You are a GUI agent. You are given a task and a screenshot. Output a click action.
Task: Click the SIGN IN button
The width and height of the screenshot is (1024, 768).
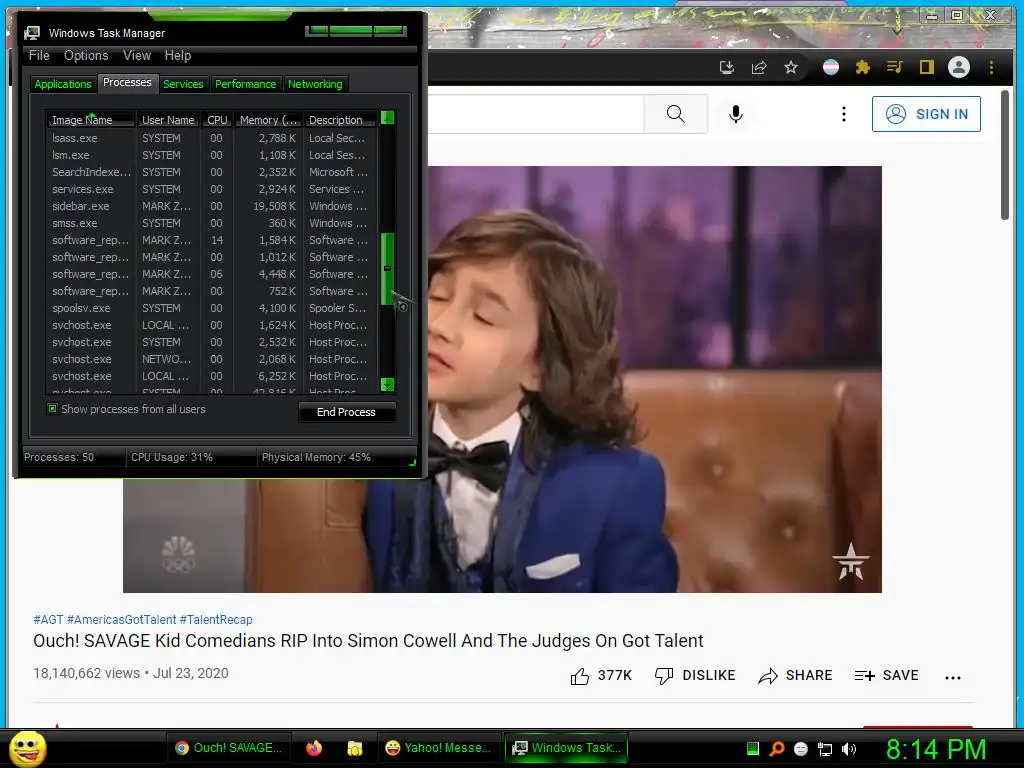[x=926, y=114]
